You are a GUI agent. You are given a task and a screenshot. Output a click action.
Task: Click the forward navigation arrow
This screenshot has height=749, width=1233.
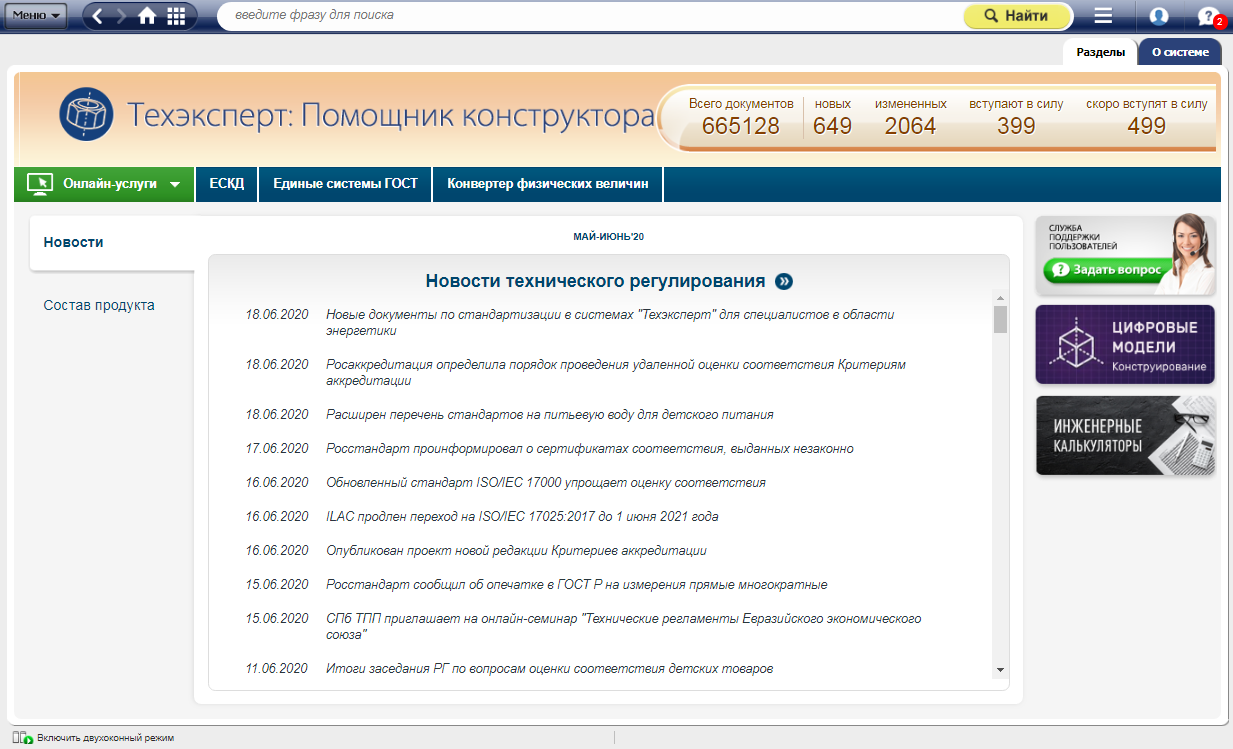122,16
